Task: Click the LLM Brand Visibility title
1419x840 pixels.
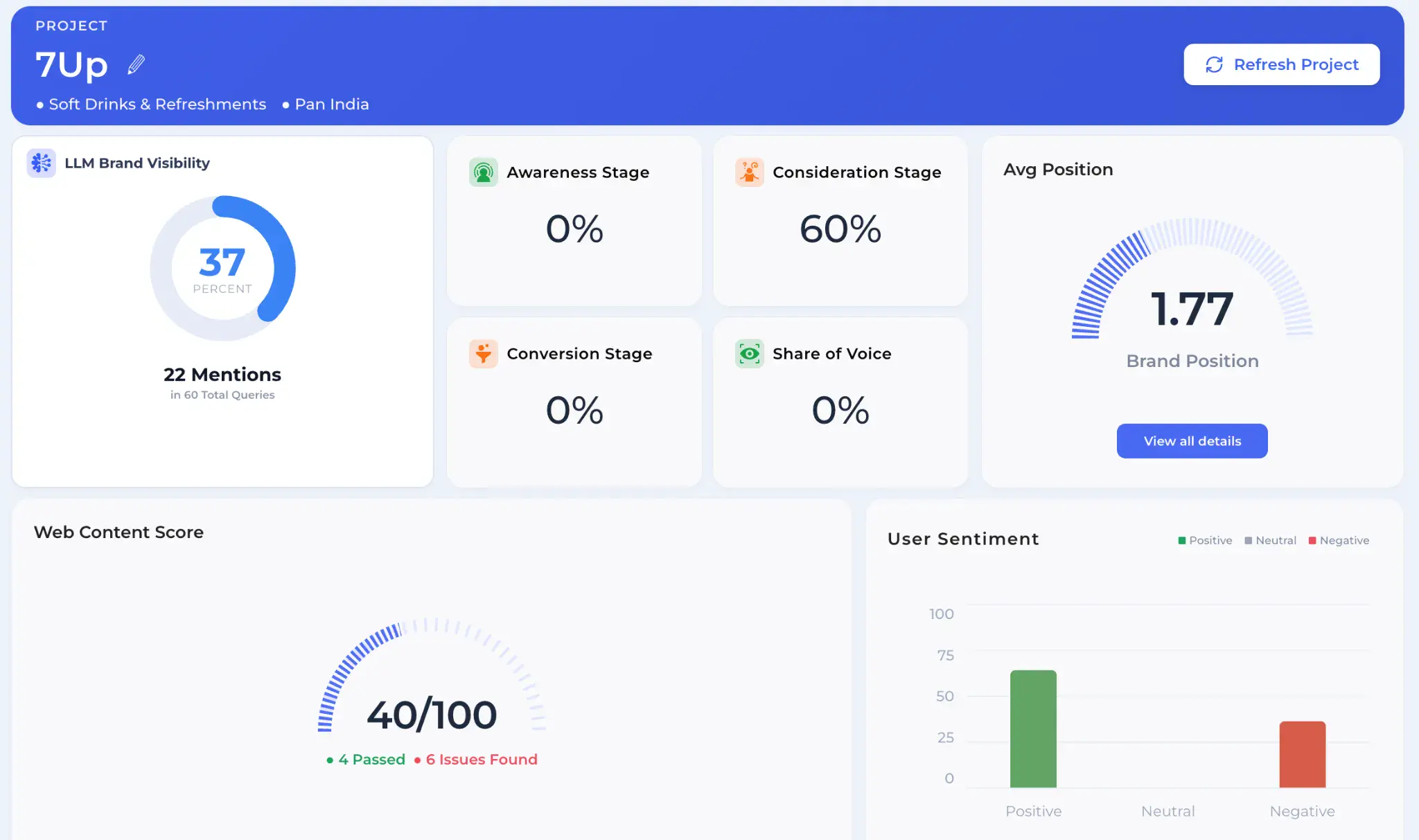Action: [137, 163]
